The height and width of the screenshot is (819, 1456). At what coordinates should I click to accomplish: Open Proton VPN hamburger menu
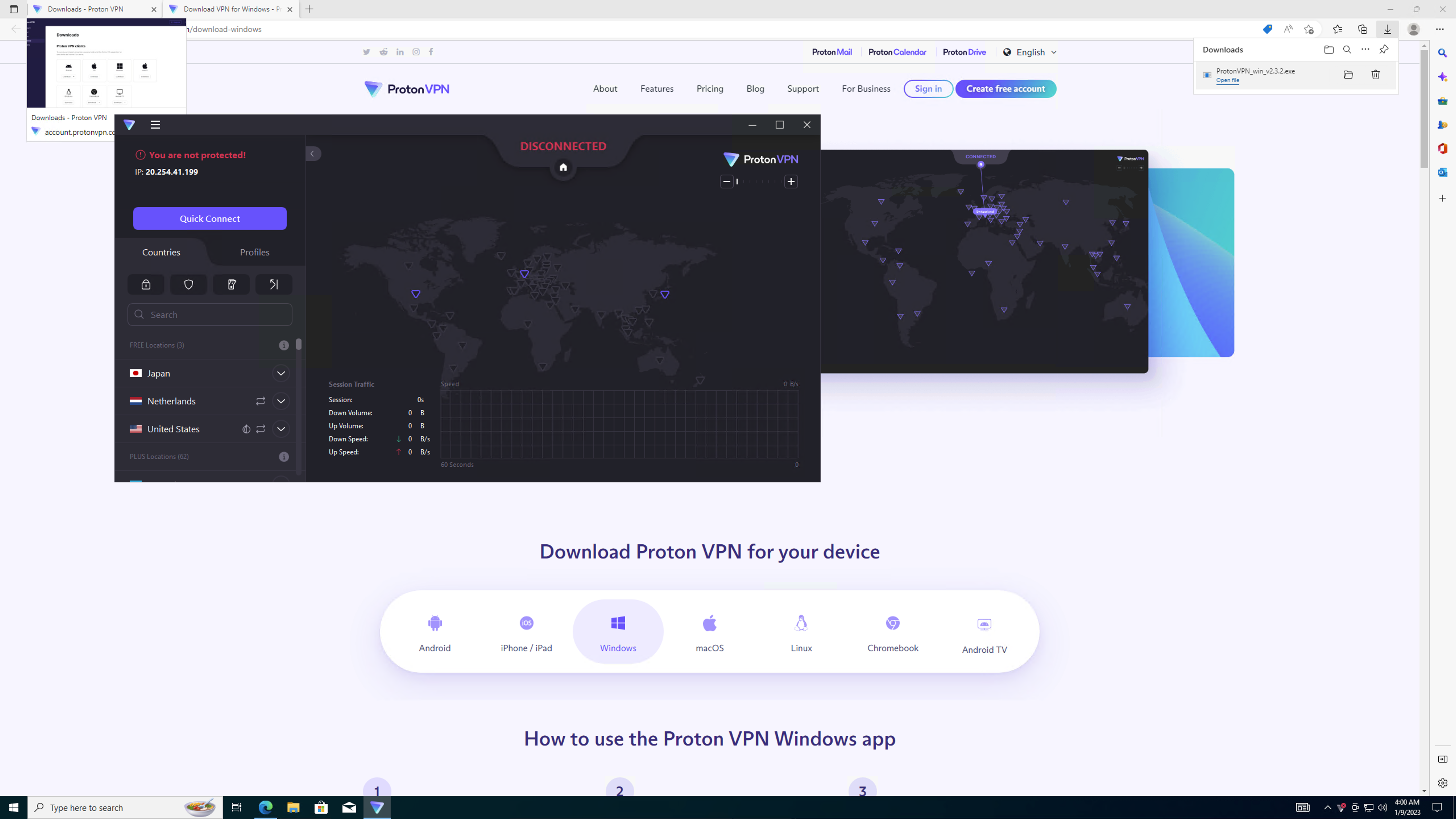click(156, 125)
